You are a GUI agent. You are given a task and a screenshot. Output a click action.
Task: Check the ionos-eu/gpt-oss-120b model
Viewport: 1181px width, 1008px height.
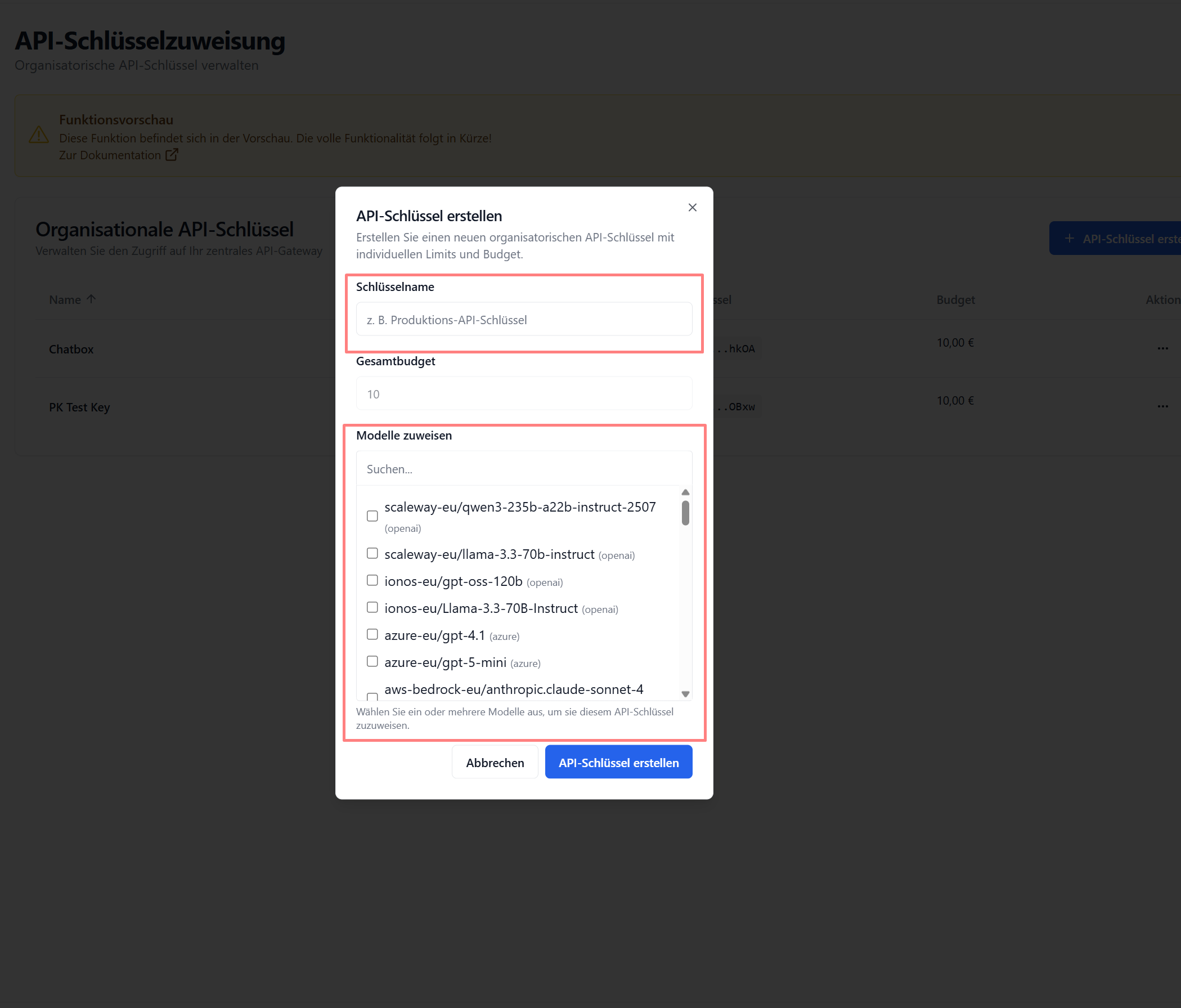372,580
